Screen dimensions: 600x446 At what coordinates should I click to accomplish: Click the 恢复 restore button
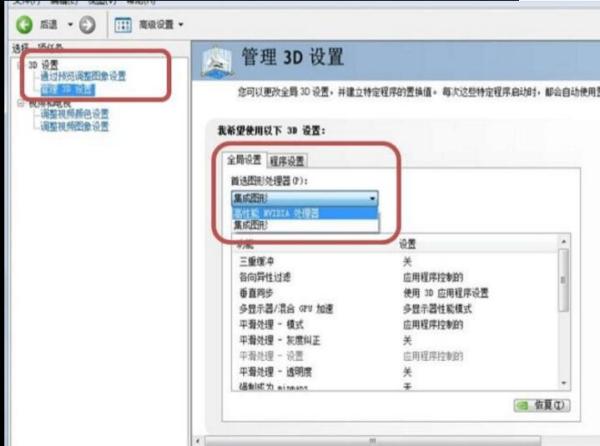541,405
